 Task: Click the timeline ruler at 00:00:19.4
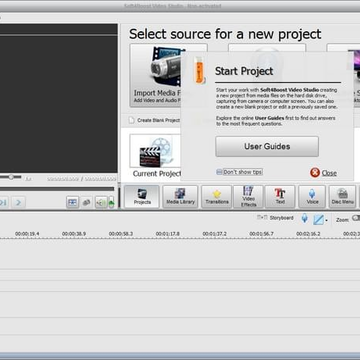click(27, 234)
